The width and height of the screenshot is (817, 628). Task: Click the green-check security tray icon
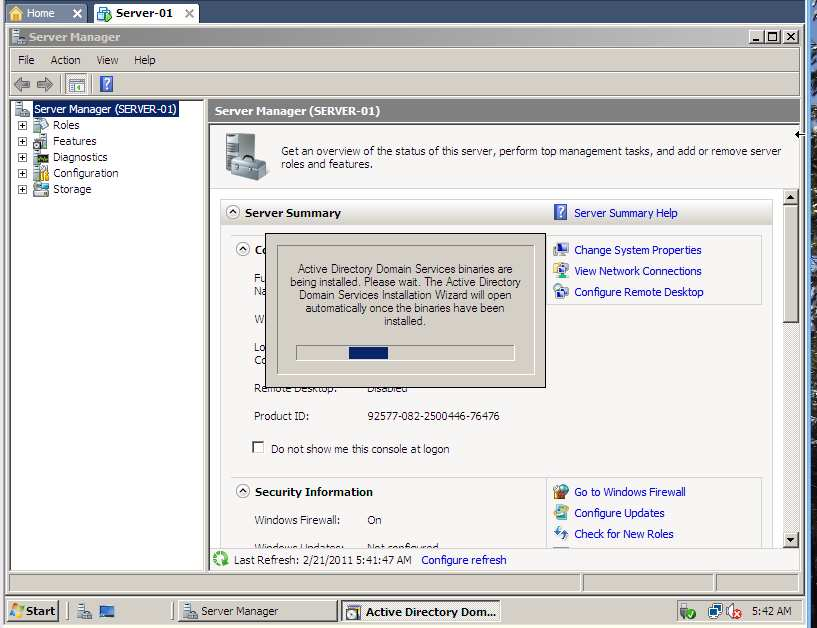[x=687, y=611]
